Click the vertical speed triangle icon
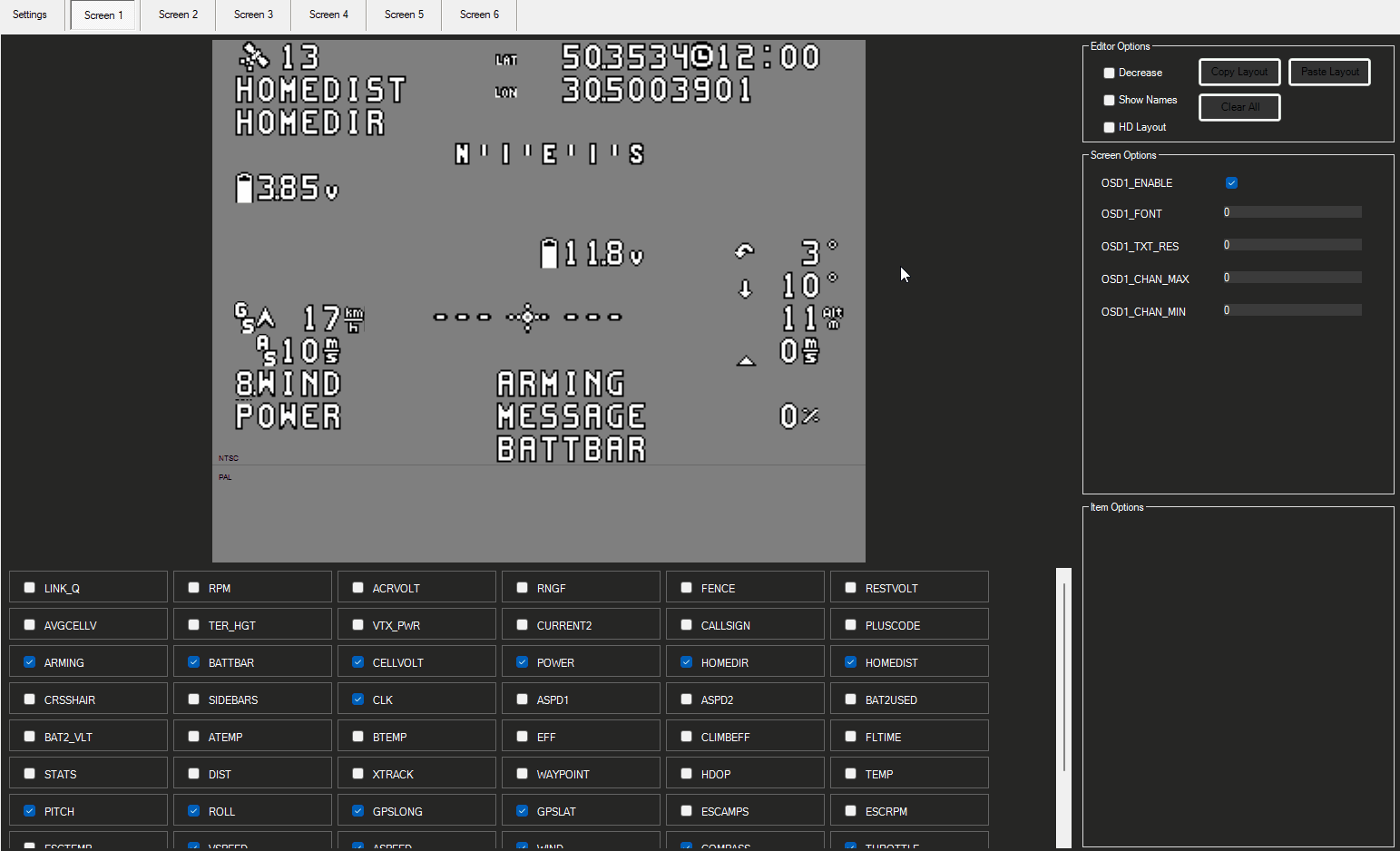Image resolution: width=1400 pixels, height=851 pixels. pyautogui.click(x=746, y=360)
